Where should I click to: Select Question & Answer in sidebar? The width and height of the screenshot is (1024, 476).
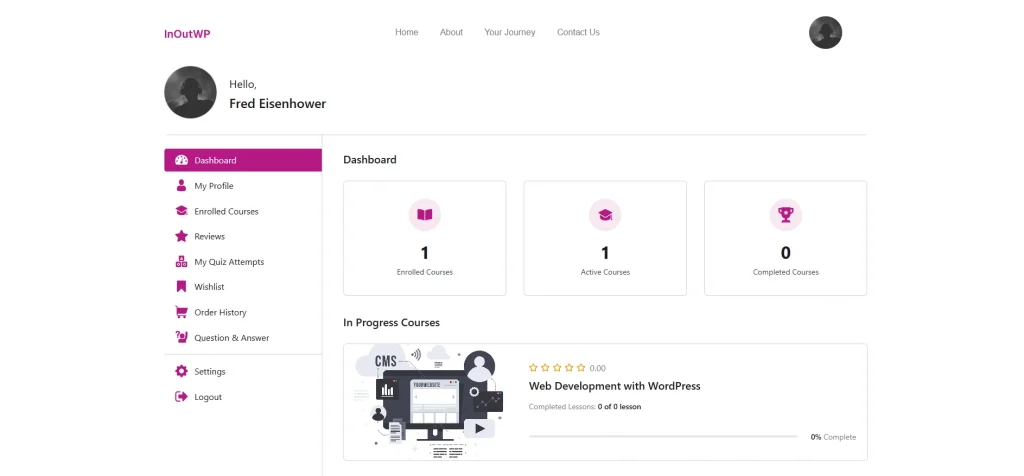point(231,338)
